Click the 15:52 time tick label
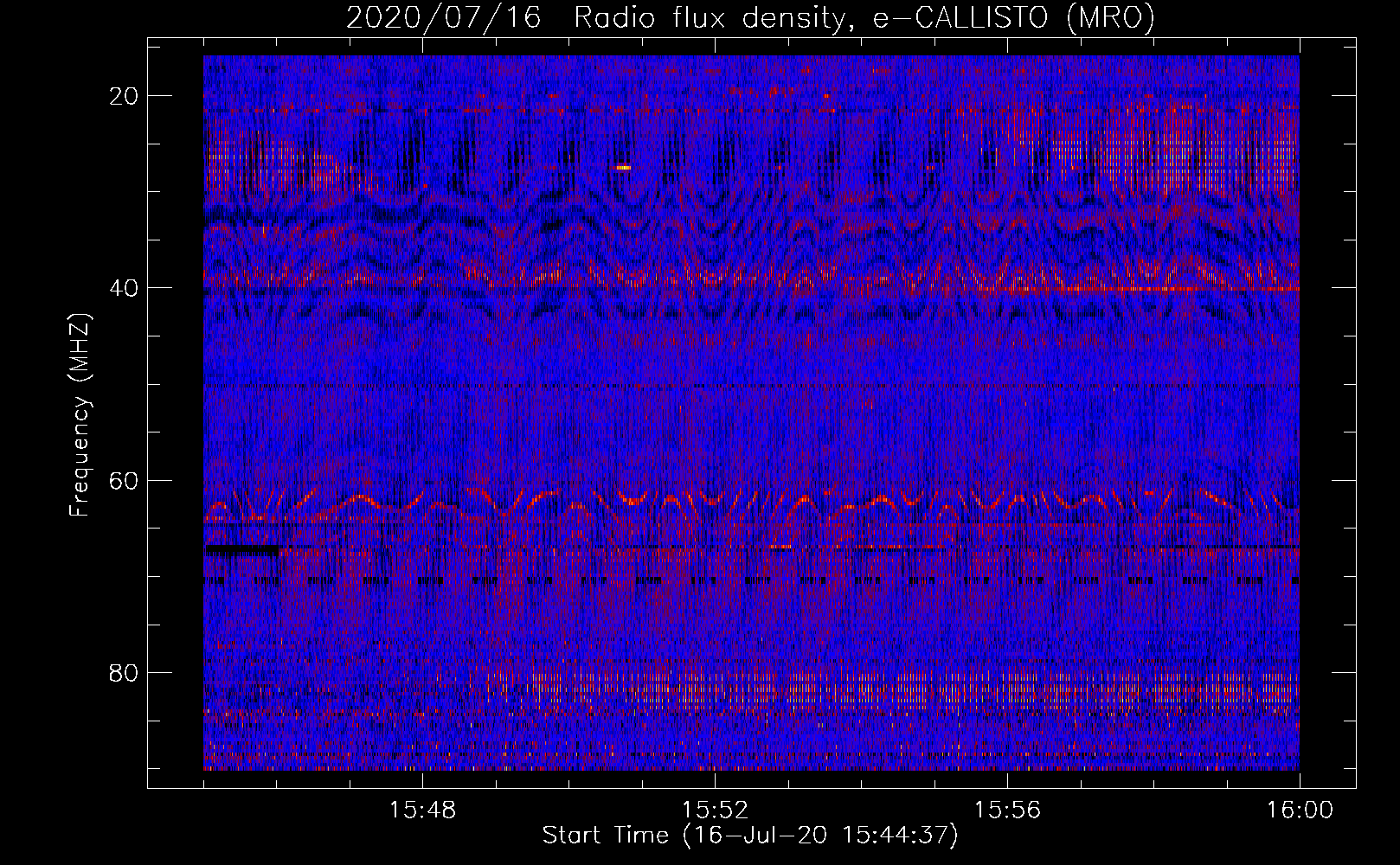The width and height of the screenshot is (1400, 865). pyautogui.click(x=715, y=811)
